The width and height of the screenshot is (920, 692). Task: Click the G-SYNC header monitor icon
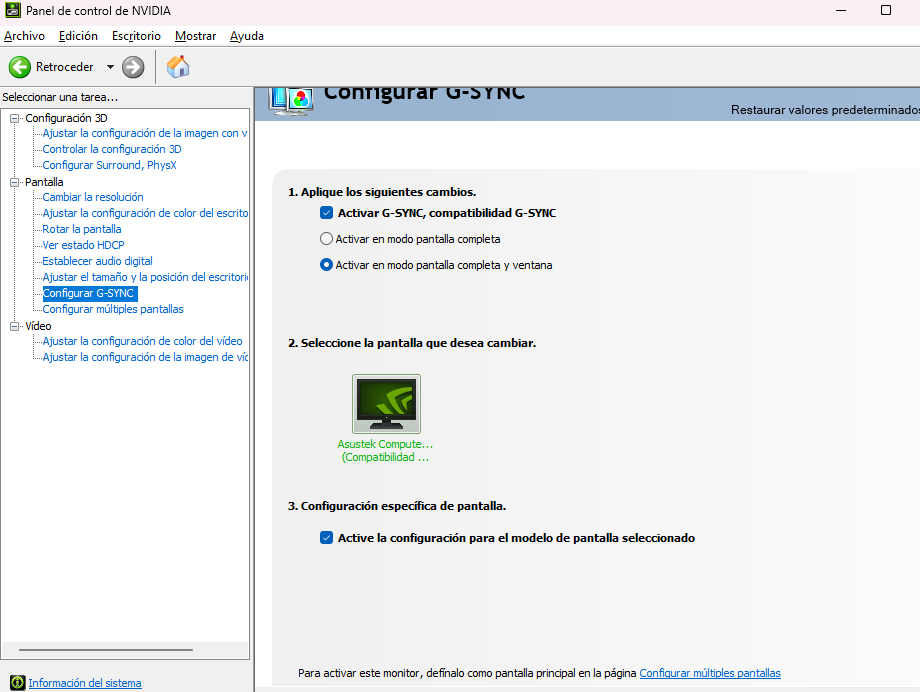tap(291, 101)
